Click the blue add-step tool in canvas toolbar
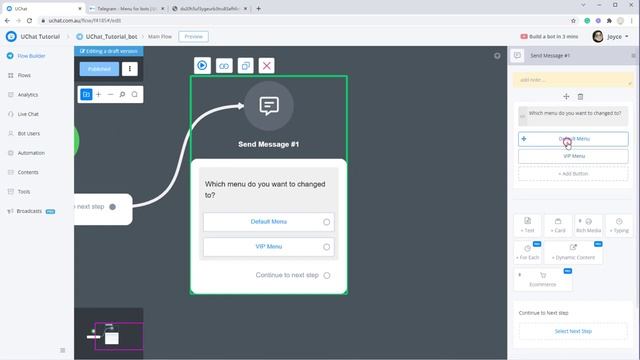This screenshot has height=360, width=640. pos(86,94)
